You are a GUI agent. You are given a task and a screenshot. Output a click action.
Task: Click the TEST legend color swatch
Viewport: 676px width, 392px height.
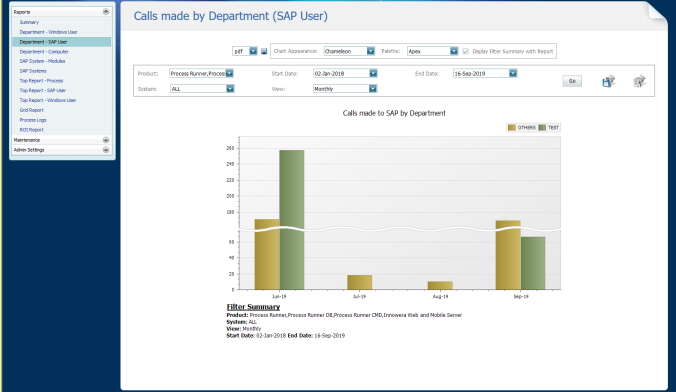(x=542, y=128)
